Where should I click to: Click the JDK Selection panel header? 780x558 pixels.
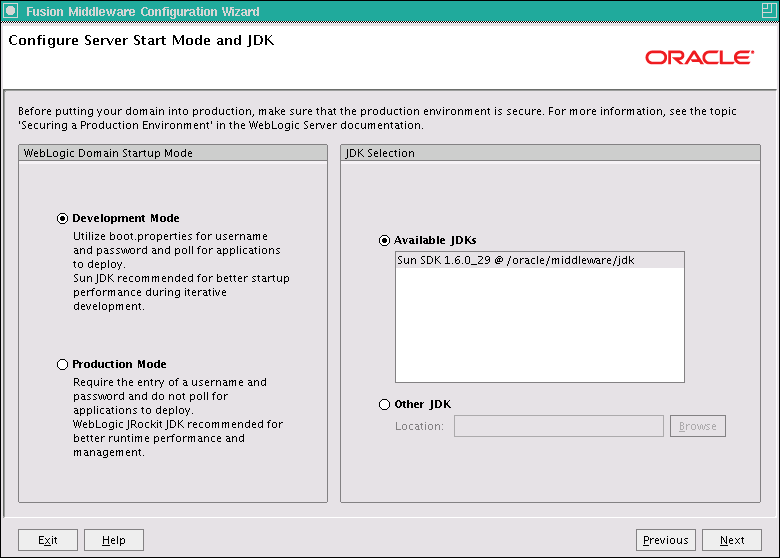tap(550, 153)
